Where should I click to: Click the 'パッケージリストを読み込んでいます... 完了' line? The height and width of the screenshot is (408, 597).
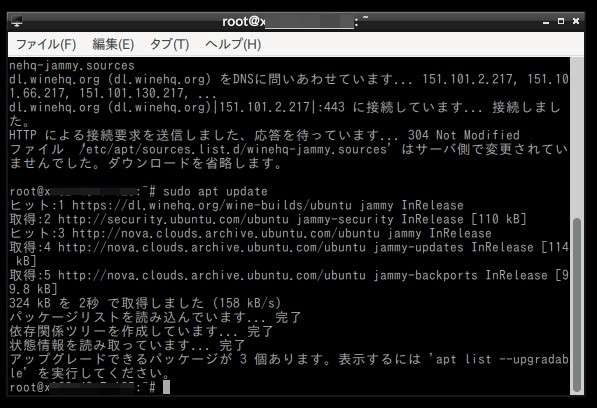[155, 317]
